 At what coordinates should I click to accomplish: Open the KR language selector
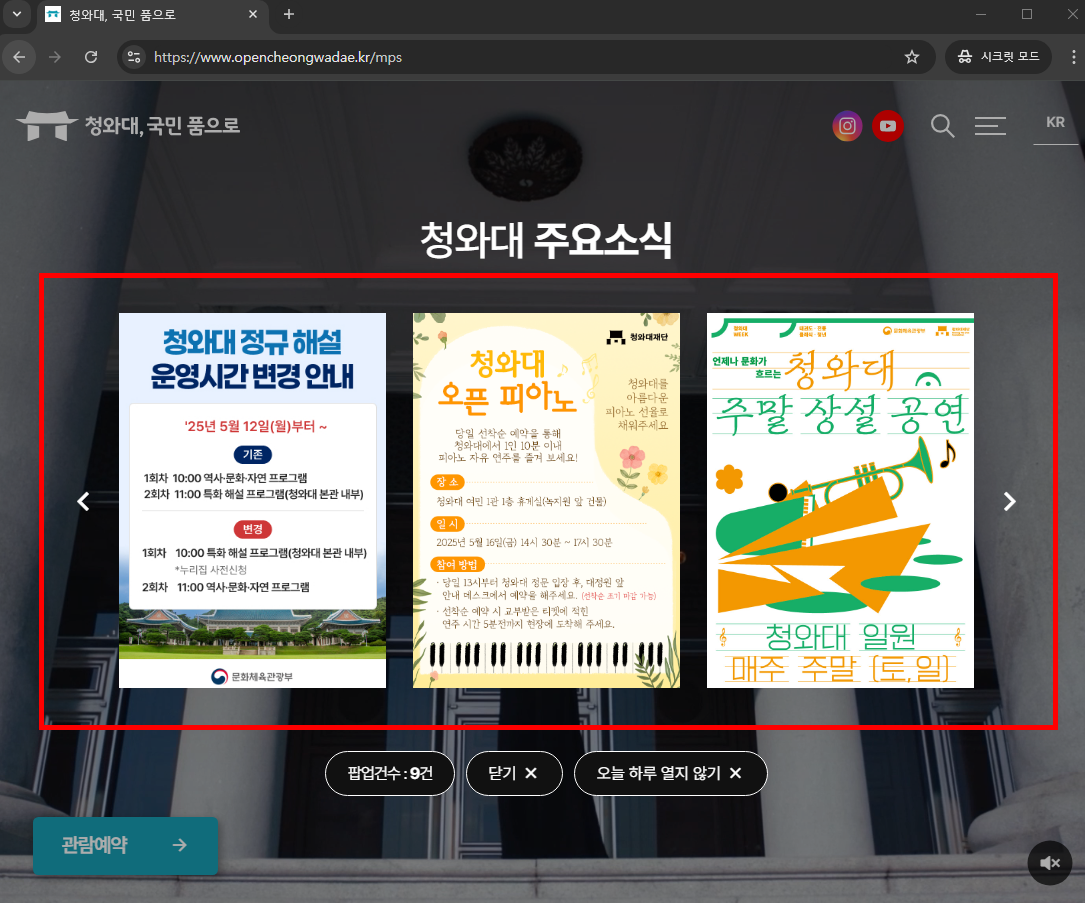[1055, 121]
